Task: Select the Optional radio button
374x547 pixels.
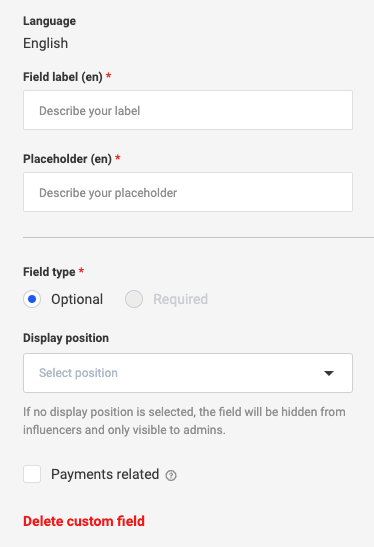Action: pos(32,299)
